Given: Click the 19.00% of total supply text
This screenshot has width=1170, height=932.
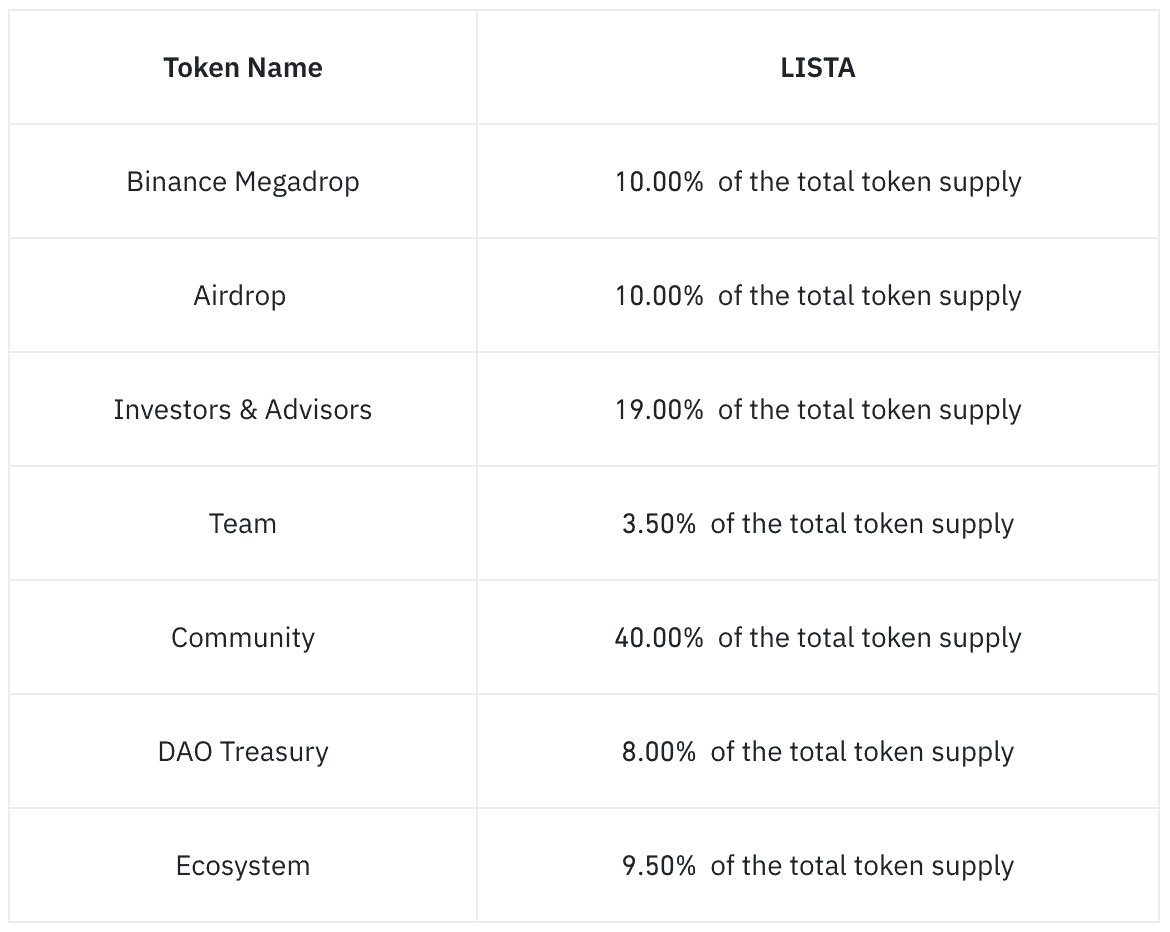Looking at the screenshot, I should (x=818, y=410).
